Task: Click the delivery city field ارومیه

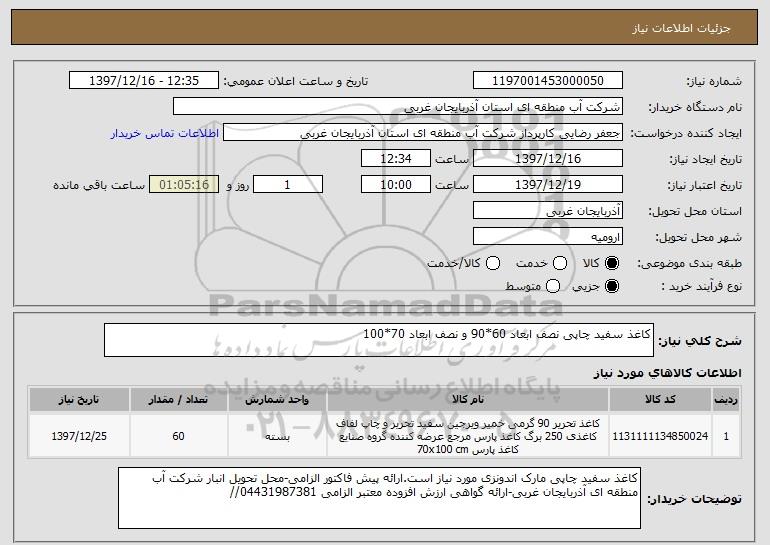Action: pyautogui.click(x=548, y=237)
